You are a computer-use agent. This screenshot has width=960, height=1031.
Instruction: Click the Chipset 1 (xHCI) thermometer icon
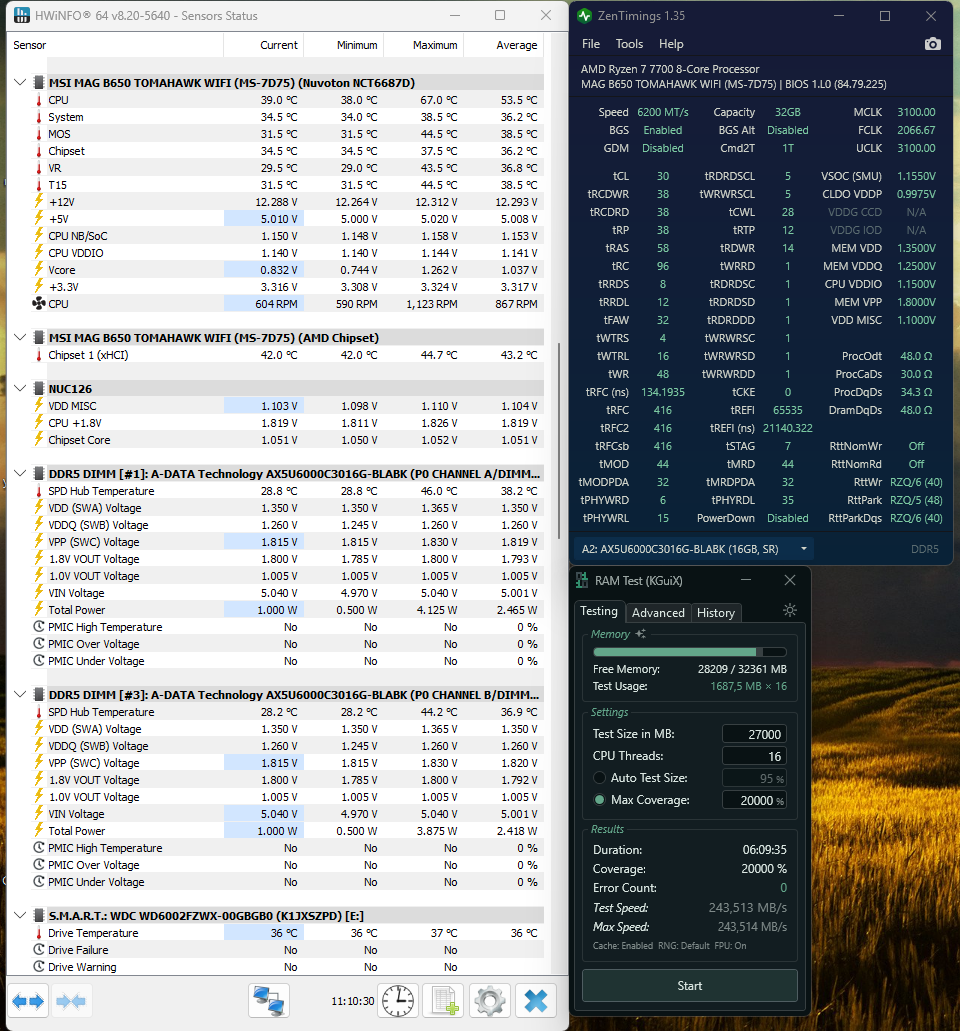(x=39, y=355)
